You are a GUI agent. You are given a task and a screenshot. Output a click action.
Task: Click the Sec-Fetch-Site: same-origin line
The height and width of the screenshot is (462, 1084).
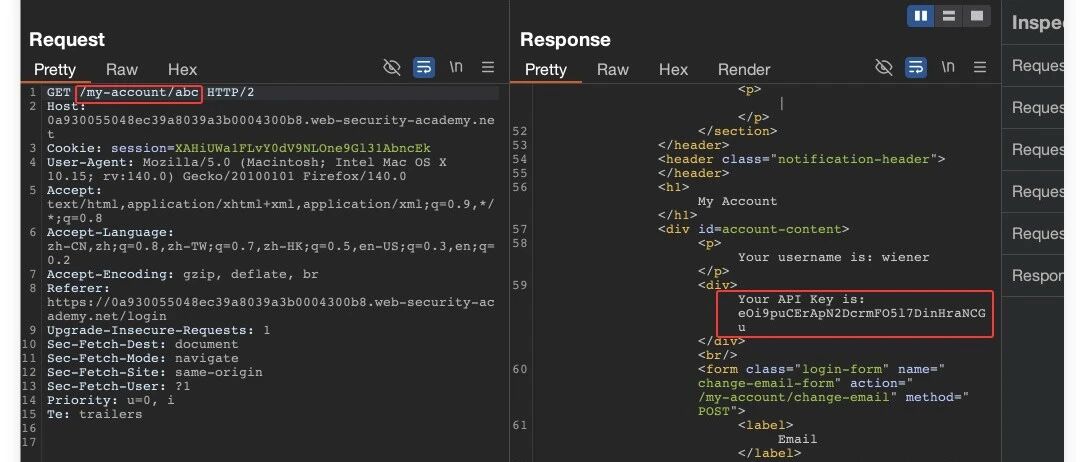point(154,372)
